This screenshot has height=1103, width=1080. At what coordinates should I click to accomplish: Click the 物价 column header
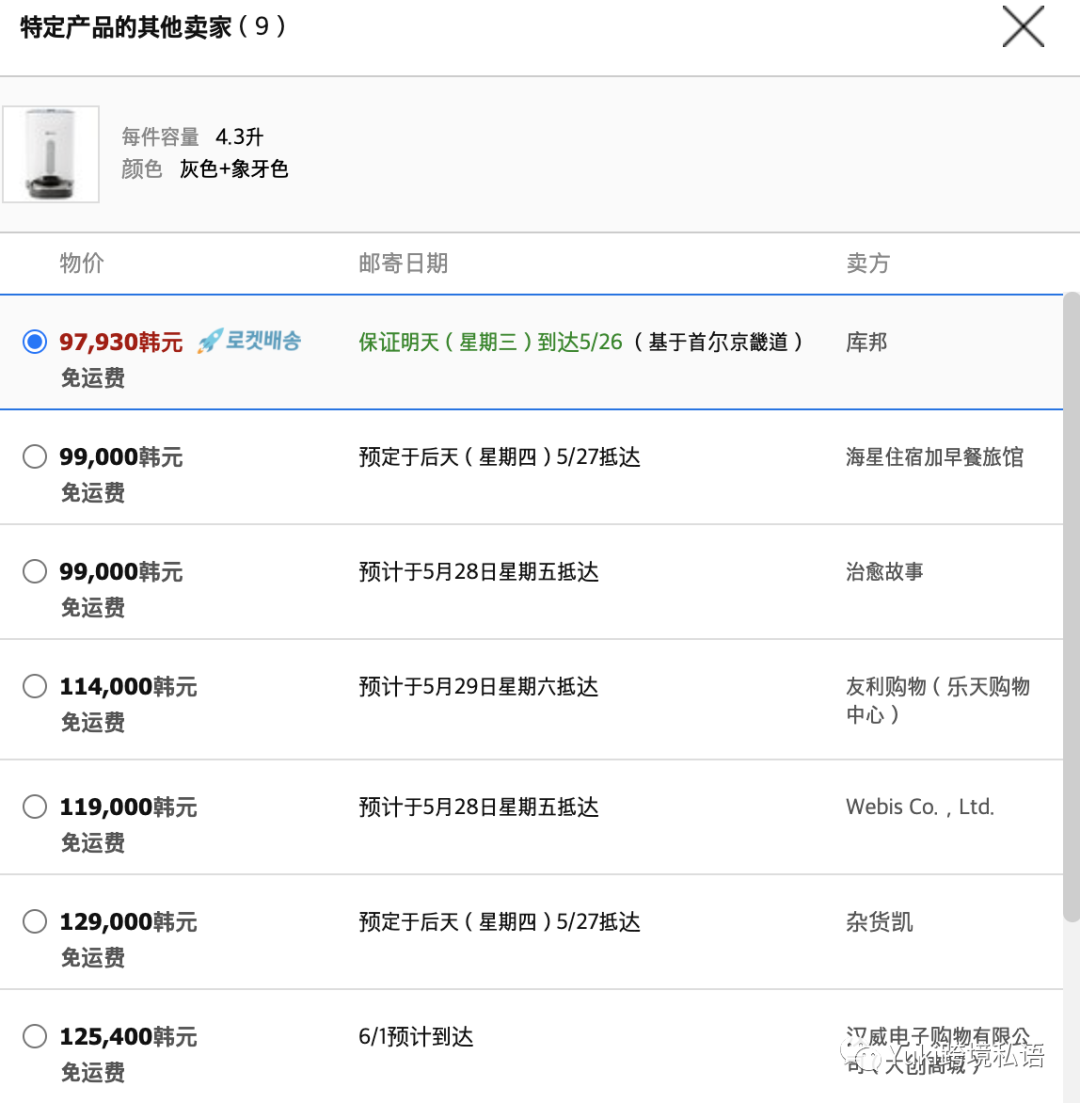[x=82, y=263]
